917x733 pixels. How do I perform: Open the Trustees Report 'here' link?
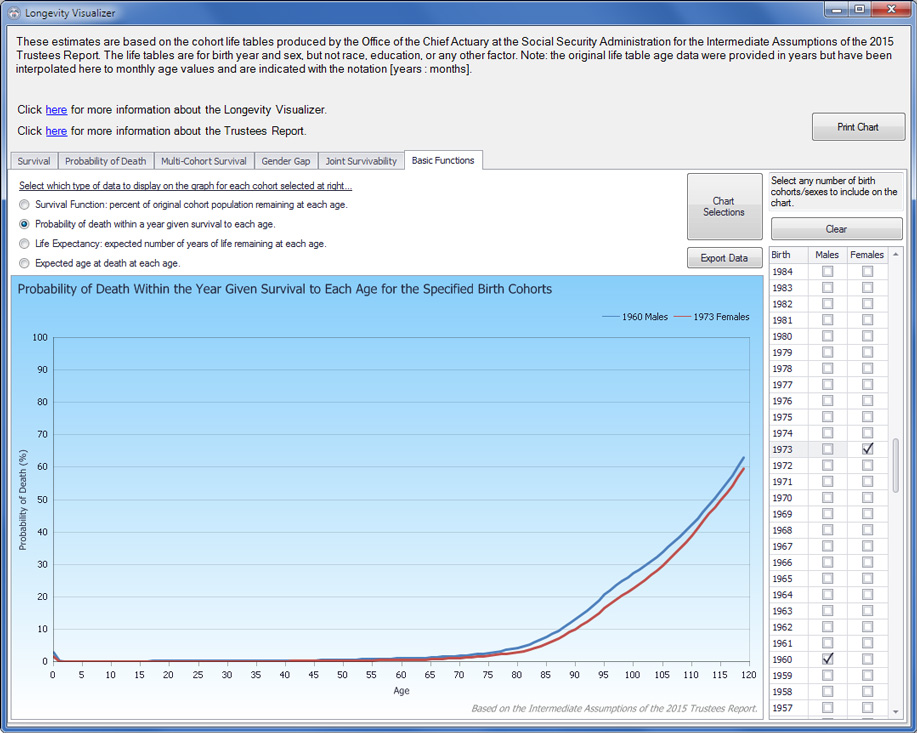(56, 131)
